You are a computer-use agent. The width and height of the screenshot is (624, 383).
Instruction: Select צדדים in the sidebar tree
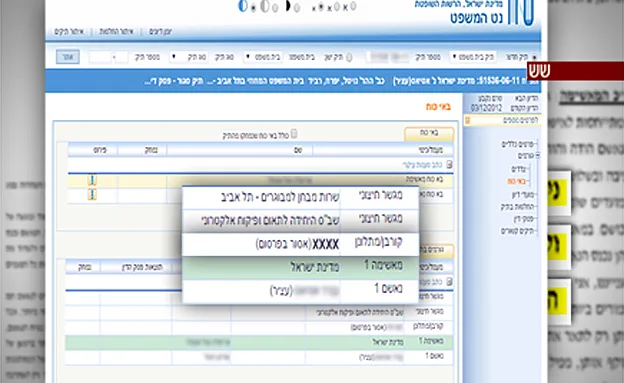(519, 169)
